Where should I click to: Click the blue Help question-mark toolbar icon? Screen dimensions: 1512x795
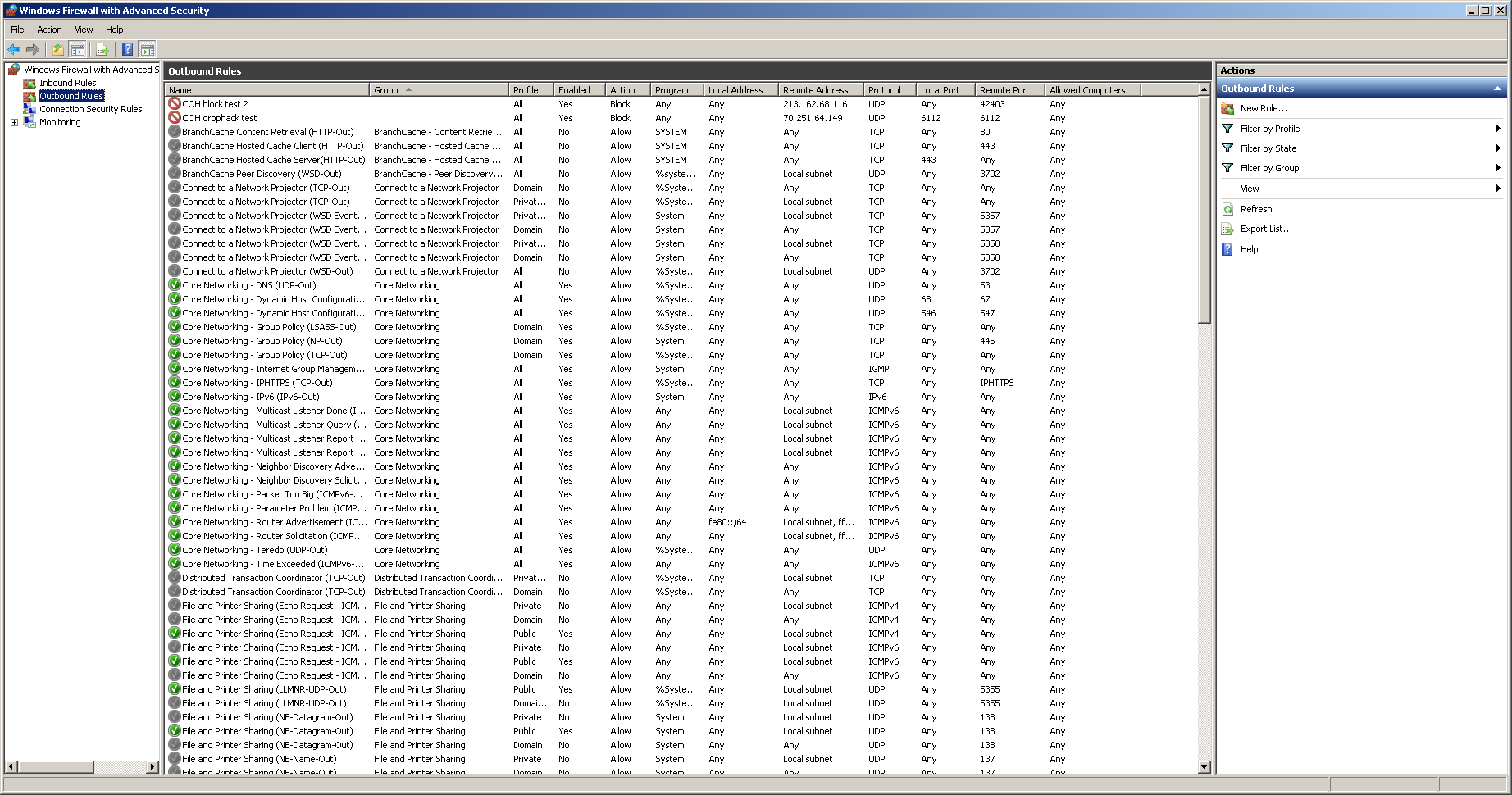coord(127,50)
